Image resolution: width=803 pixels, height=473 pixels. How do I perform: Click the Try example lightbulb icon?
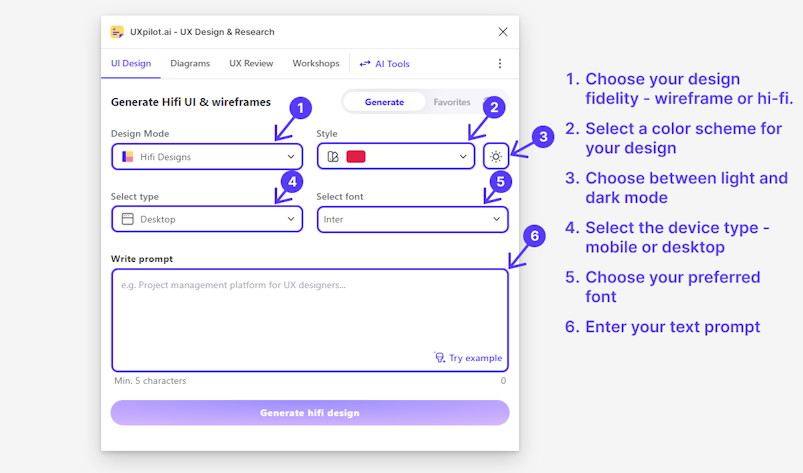click(439, 357)
